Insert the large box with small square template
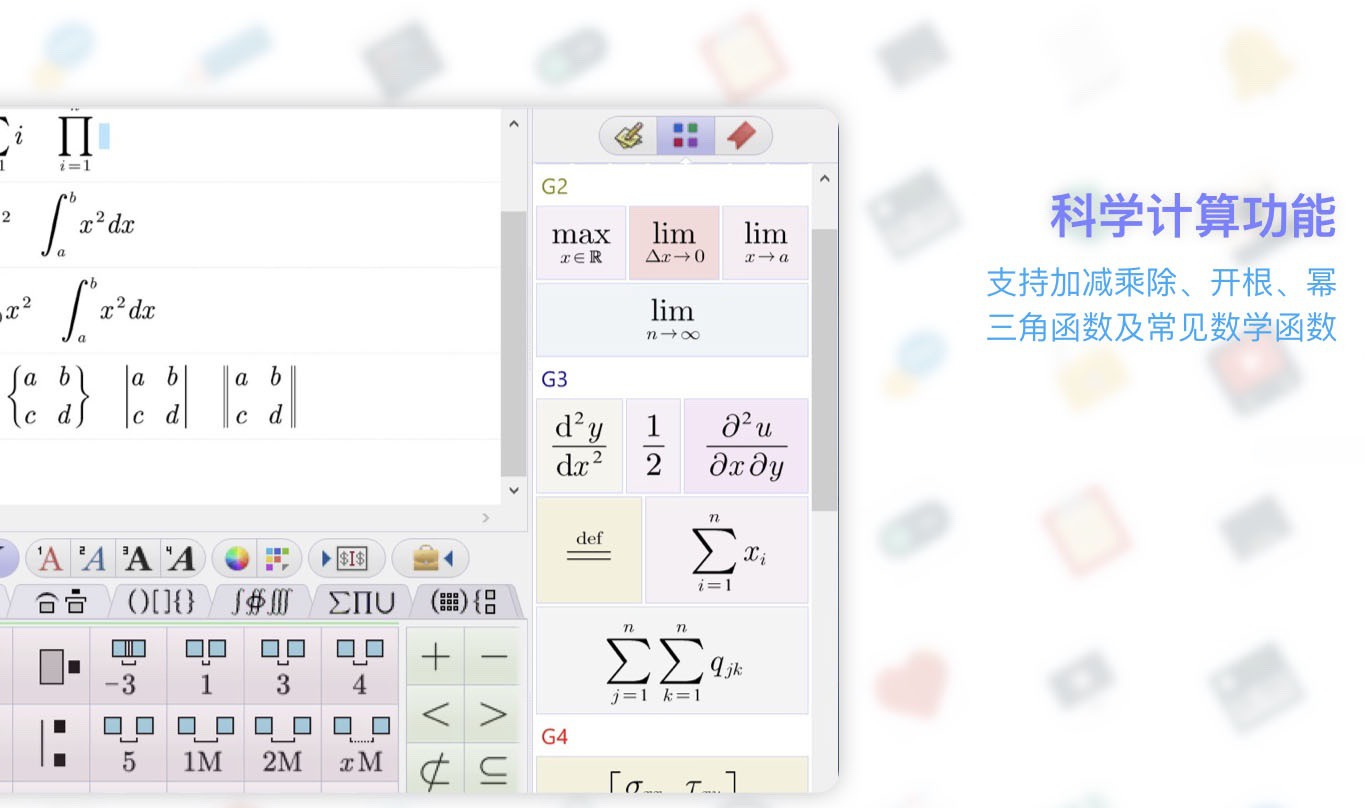1365x808 pixels. 52,666
